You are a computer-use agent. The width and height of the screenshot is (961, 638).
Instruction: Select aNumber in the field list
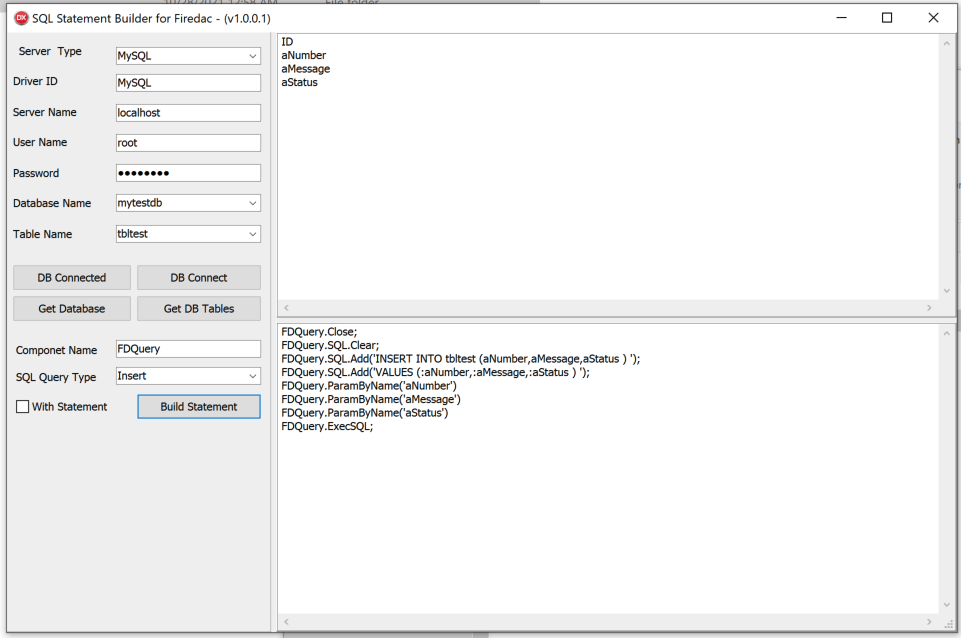pyautogui.click(x=303, y=55)
